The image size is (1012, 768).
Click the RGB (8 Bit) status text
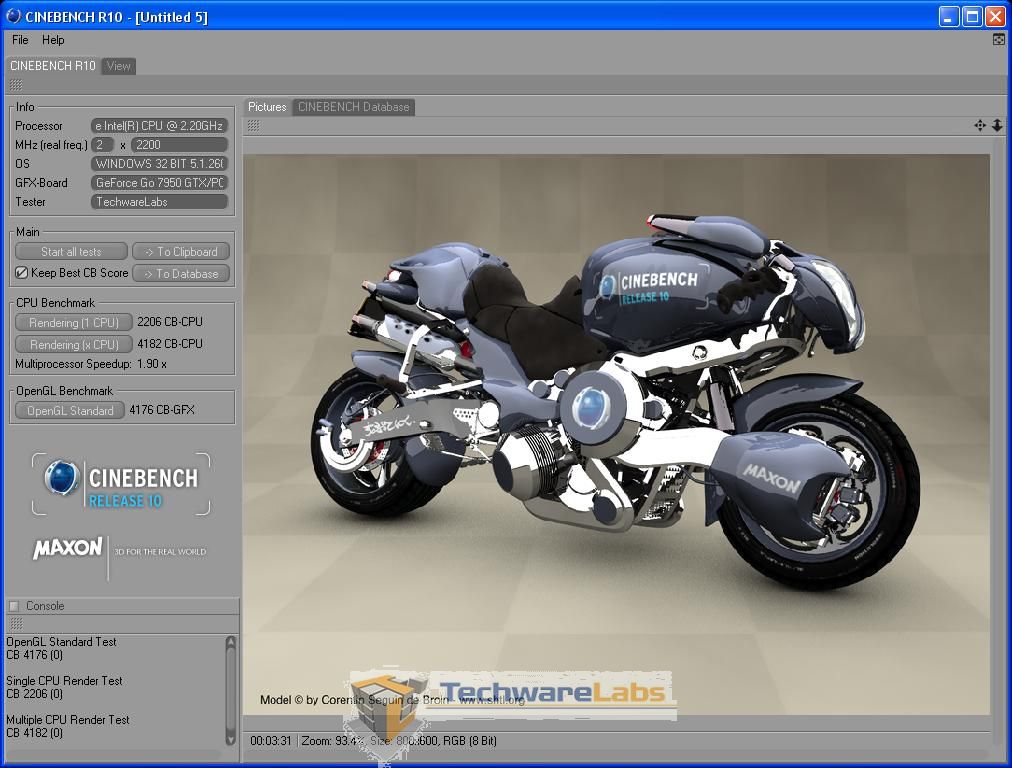(x=470, y=740)
